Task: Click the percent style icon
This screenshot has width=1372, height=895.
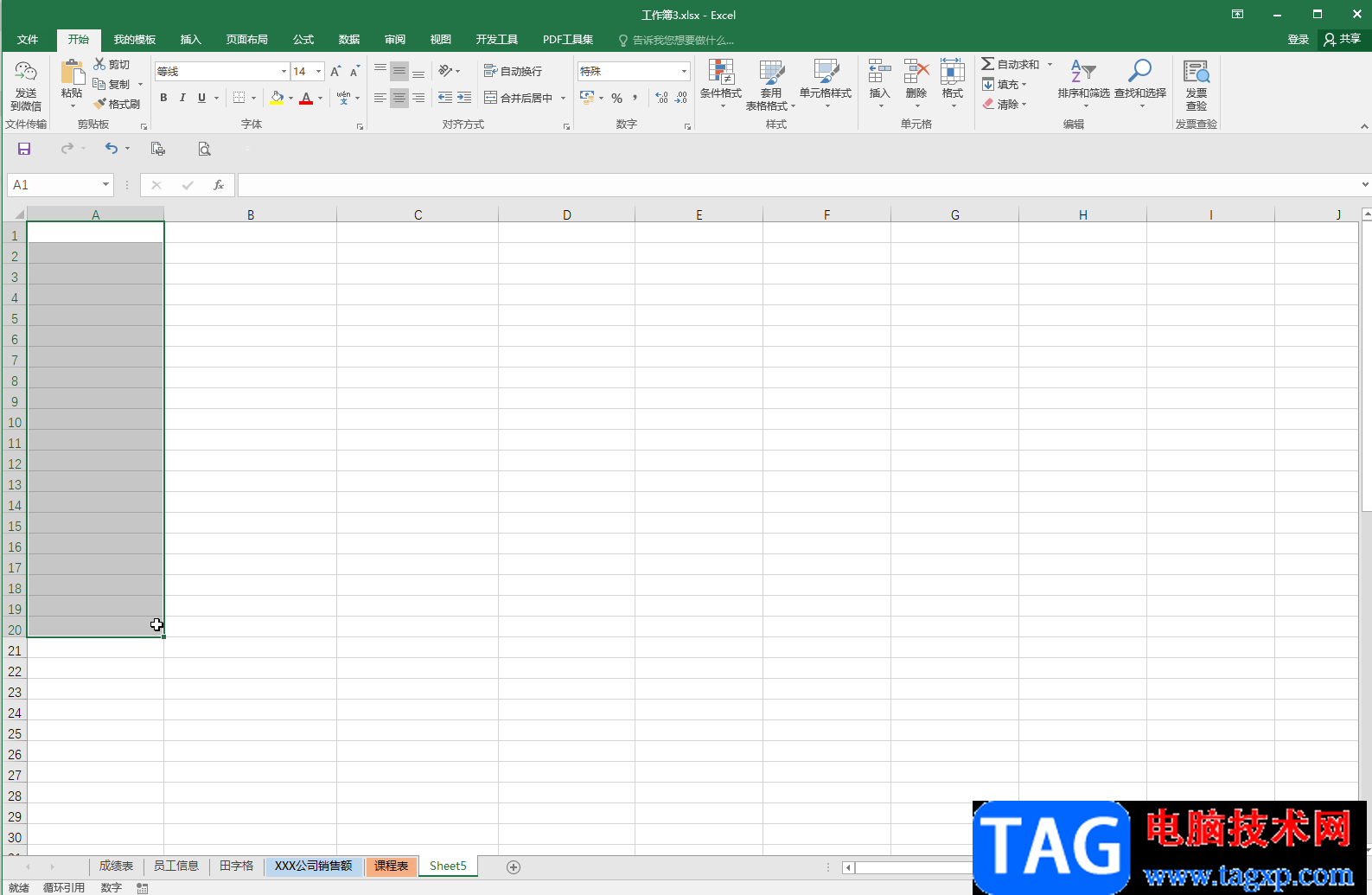Action: pyautogui.click(x=616, y=98)
